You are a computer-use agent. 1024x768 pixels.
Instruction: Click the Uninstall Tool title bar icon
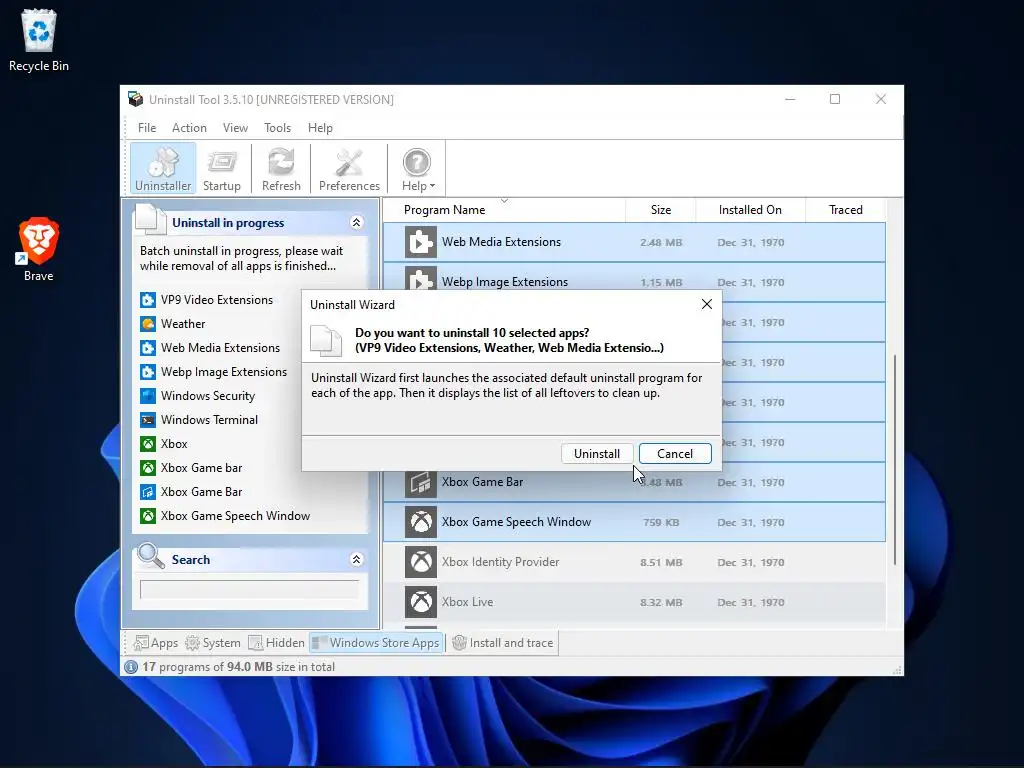tap(135, 99)
